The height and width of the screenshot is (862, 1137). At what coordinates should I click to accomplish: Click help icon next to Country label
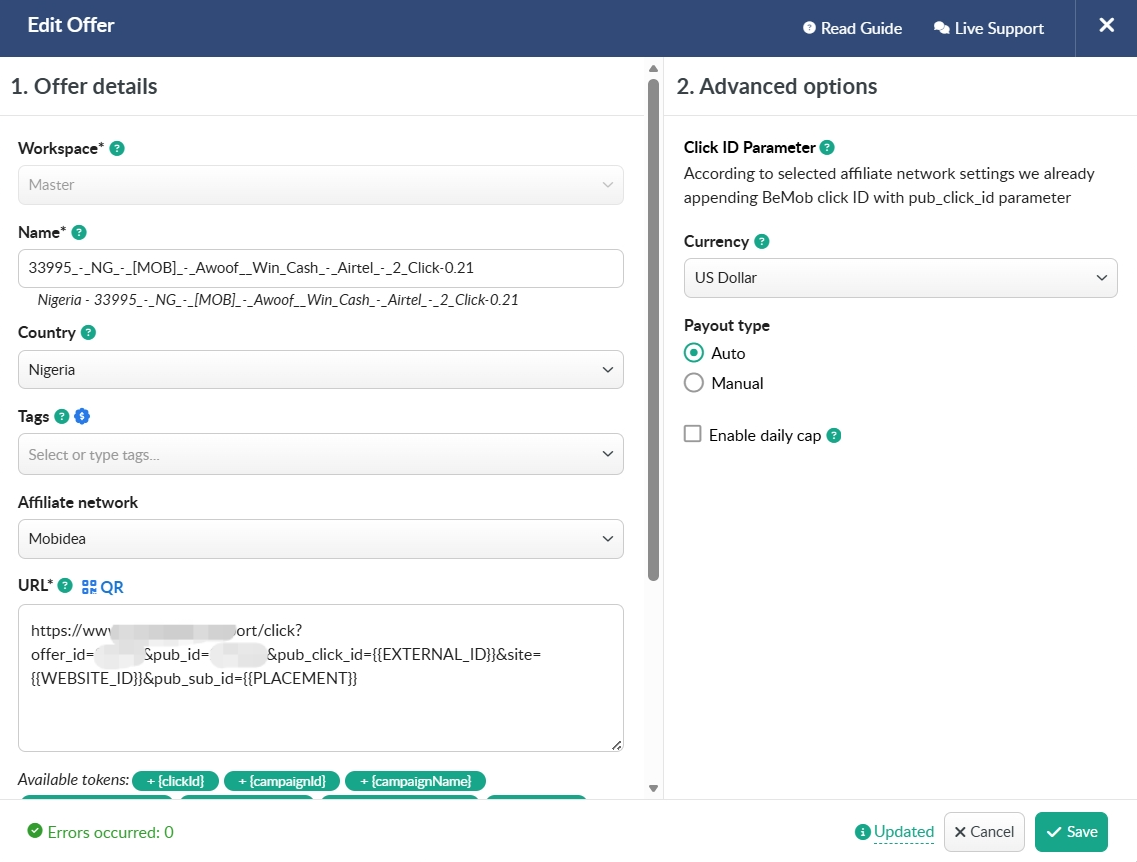tap(88, 333)
